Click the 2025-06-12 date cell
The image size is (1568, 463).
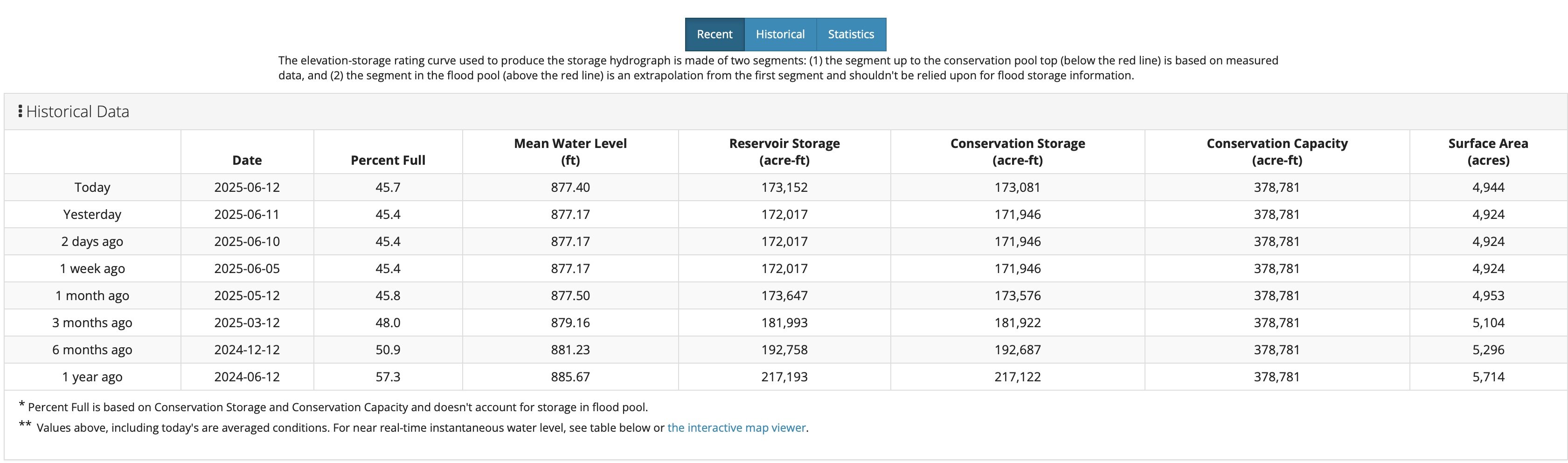pyautogui.click(x=247, y=188)
